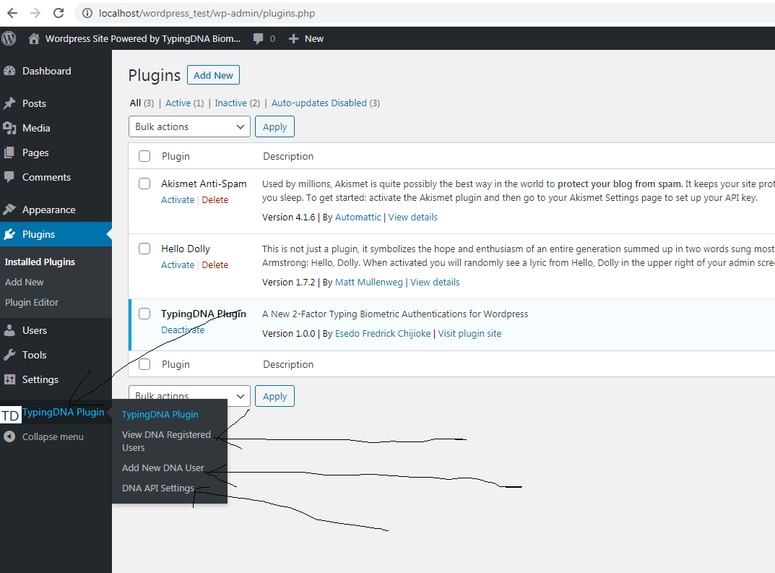
Task: Click the Appearance paintbrush icon
Action: coord(9,209)
